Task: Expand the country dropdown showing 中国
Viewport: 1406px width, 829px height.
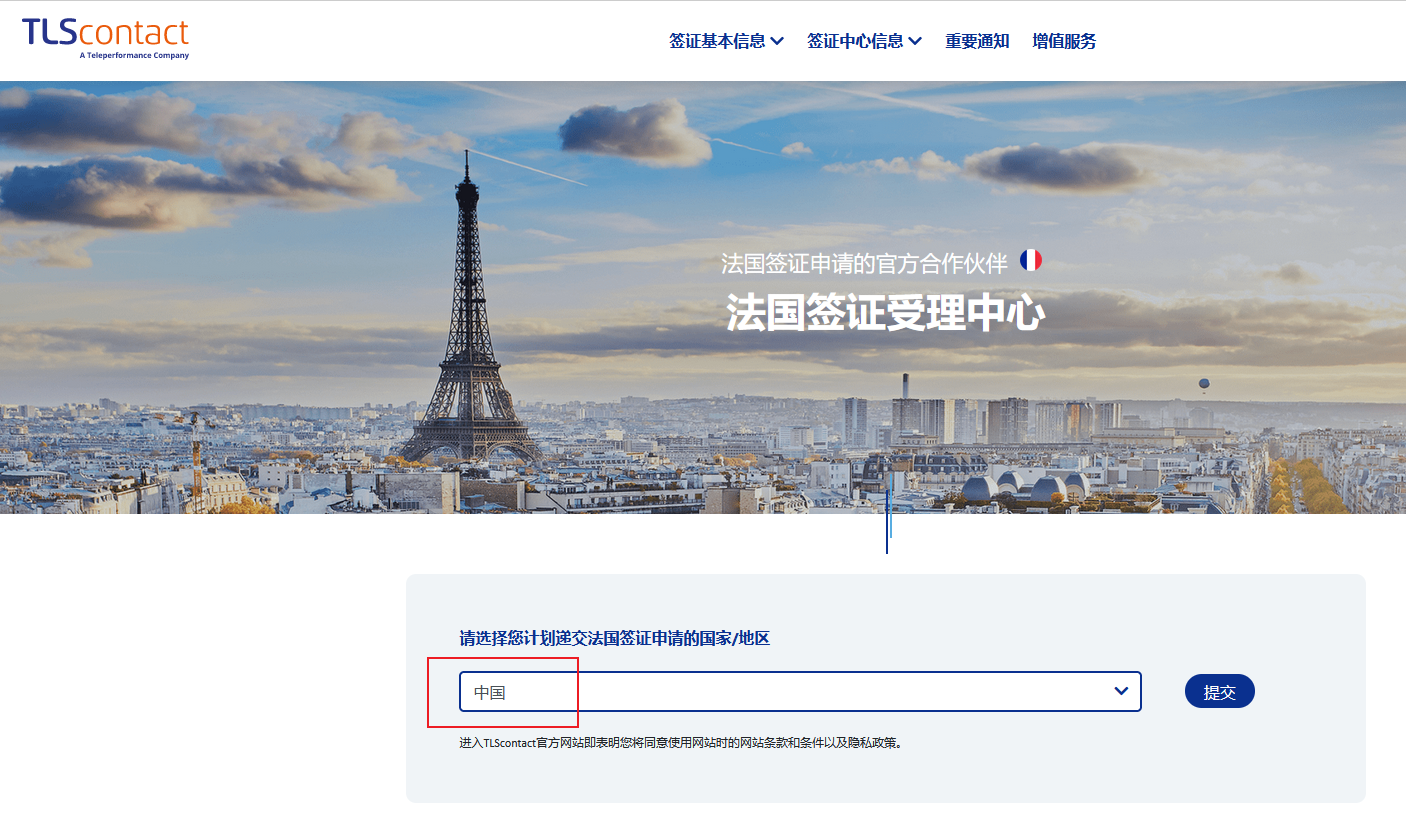Action: [x=800, y=691]
